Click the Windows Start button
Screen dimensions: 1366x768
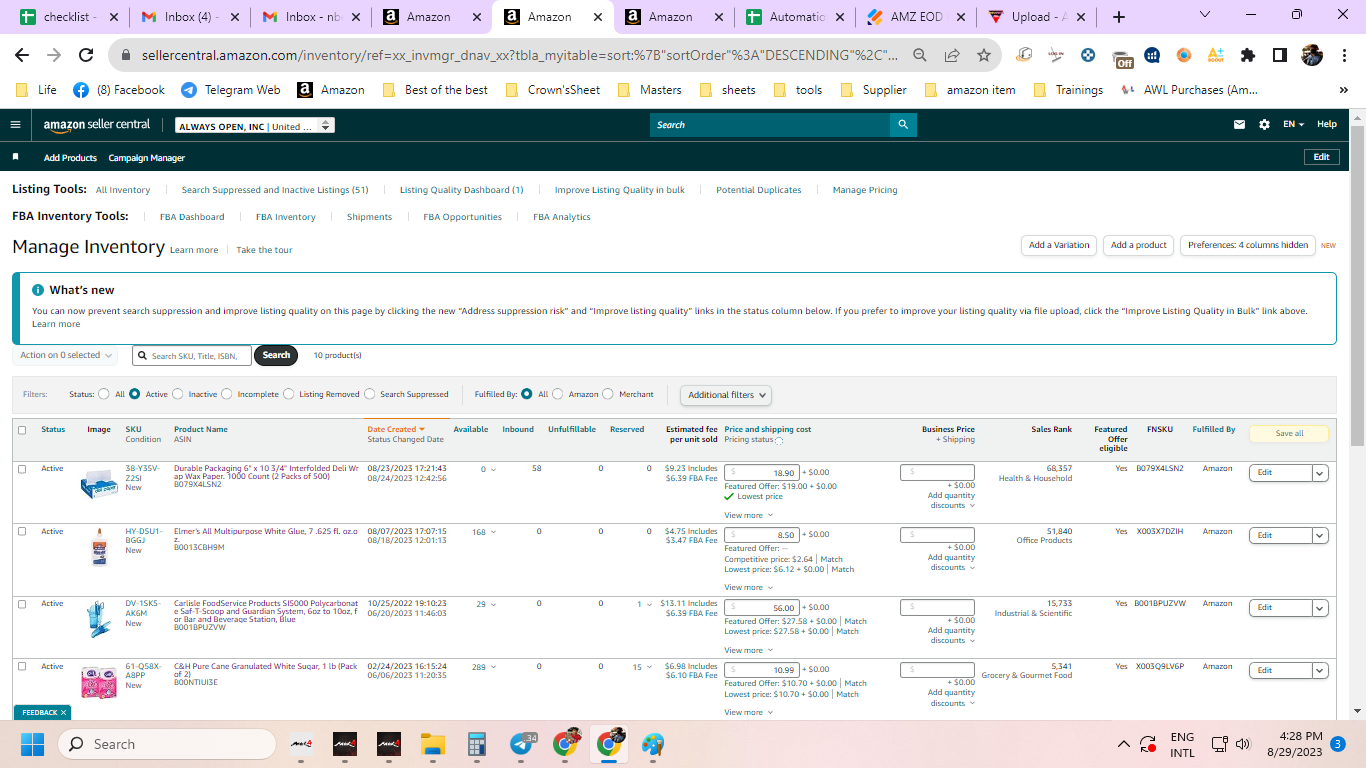pos(33,744)
